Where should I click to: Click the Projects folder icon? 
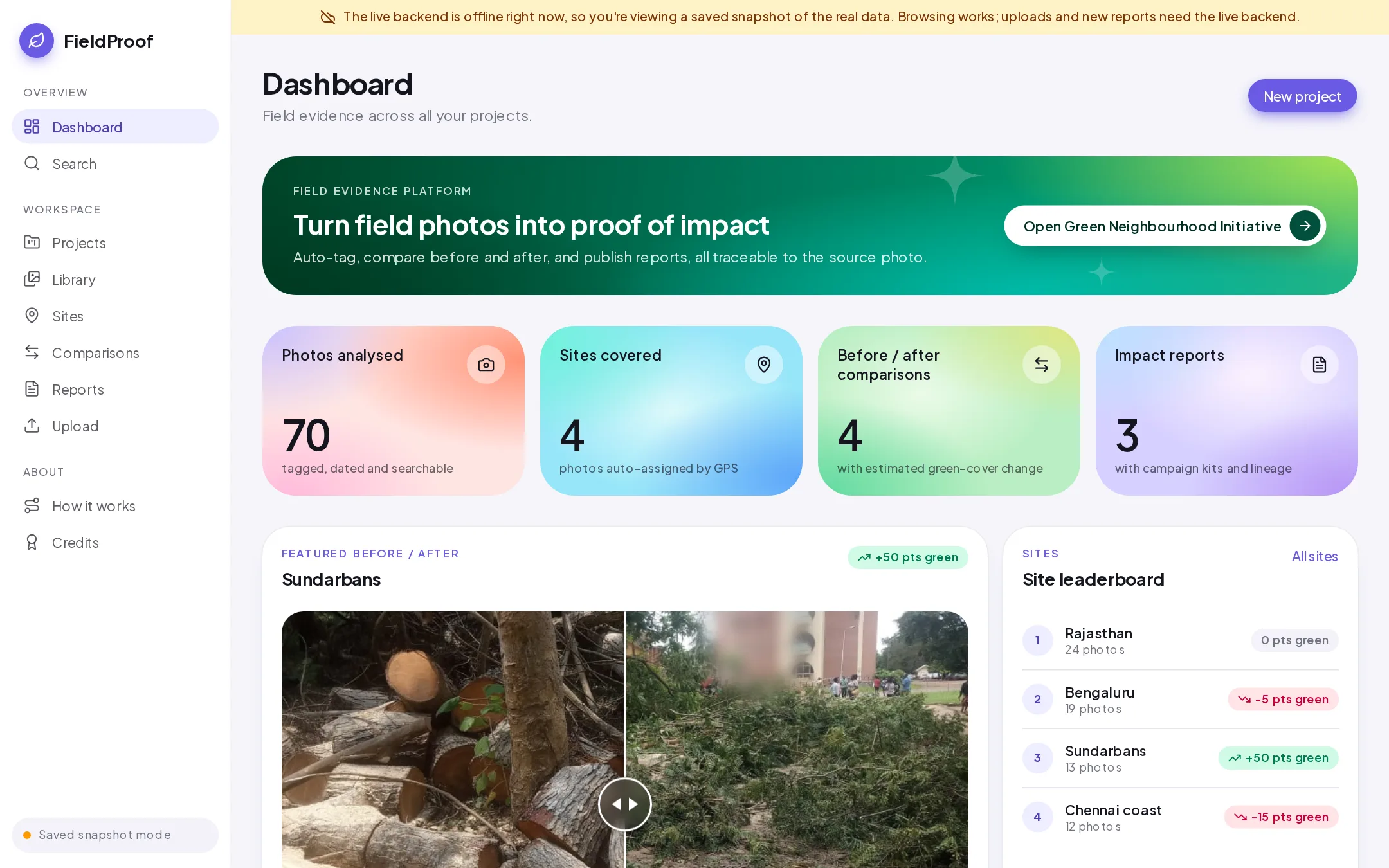(x=32, y=242)
